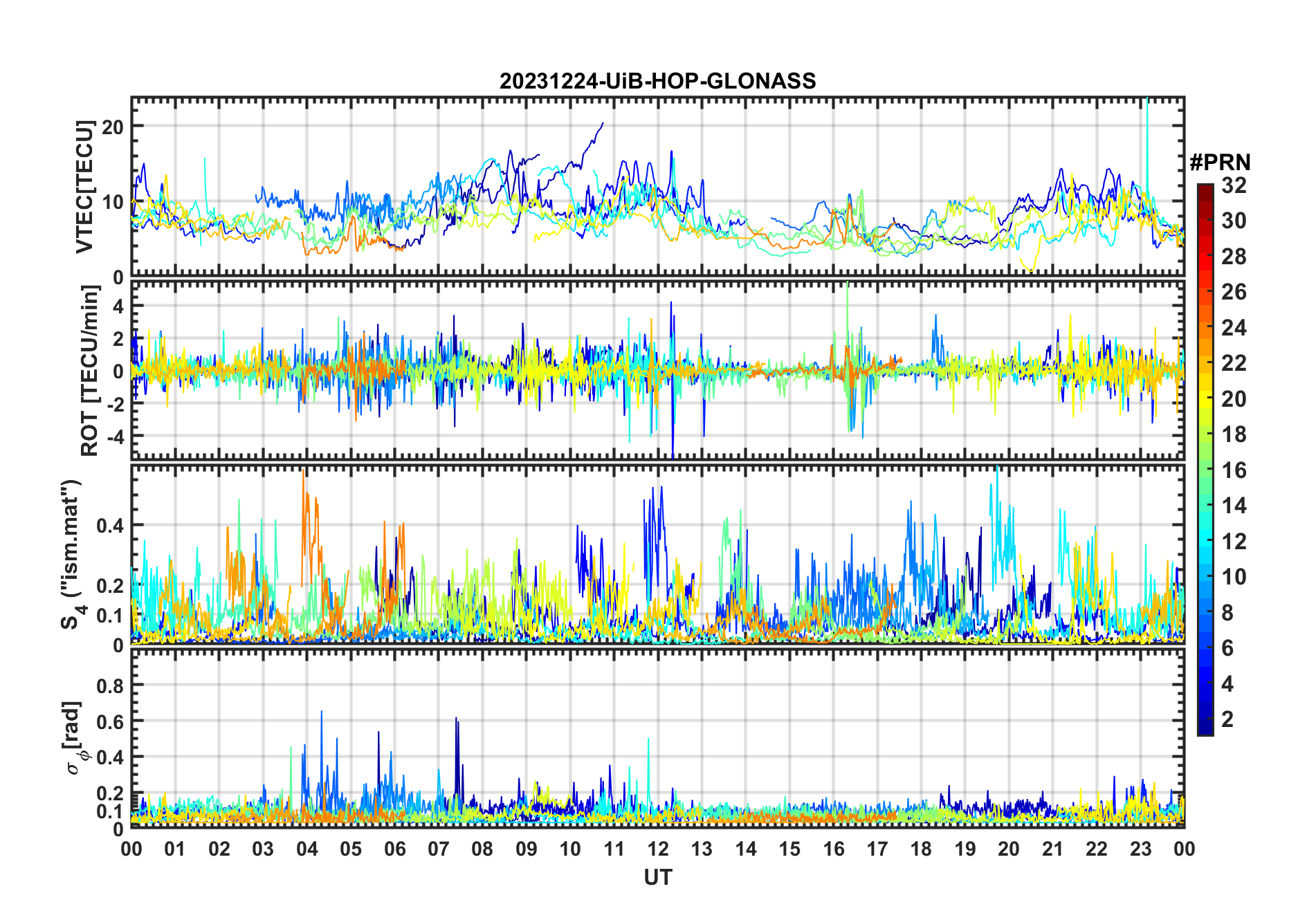The width and height of the screenshot is (1316, 920).
Task: Click PRN colorbar label 30
Action: [1234, 221]
